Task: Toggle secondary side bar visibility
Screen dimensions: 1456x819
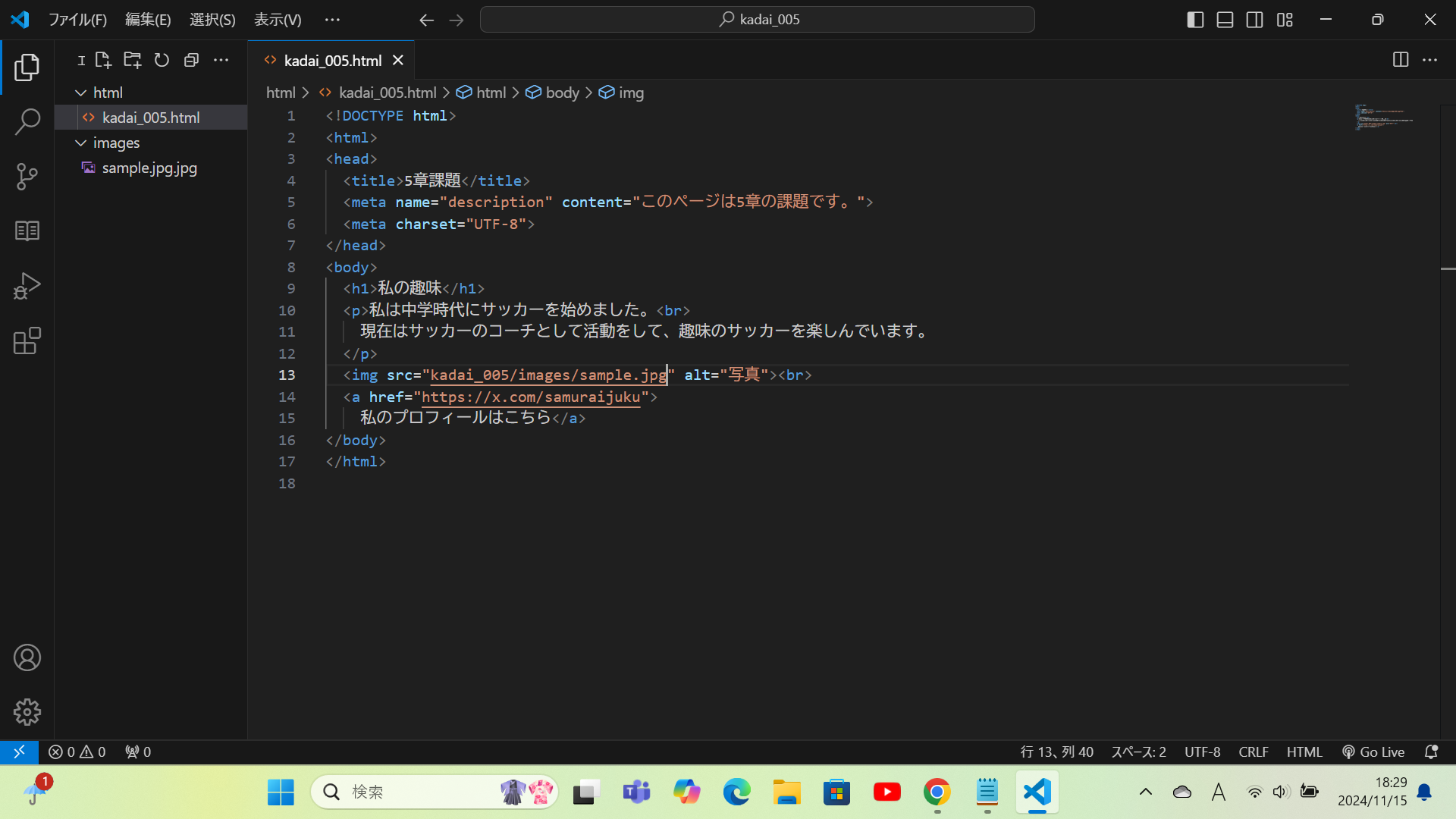Action: point(1254,20)
